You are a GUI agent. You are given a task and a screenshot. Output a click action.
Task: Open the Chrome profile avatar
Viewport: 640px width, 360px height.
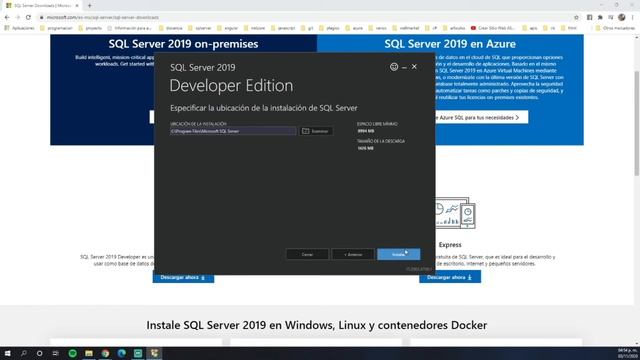coord(622,17)
